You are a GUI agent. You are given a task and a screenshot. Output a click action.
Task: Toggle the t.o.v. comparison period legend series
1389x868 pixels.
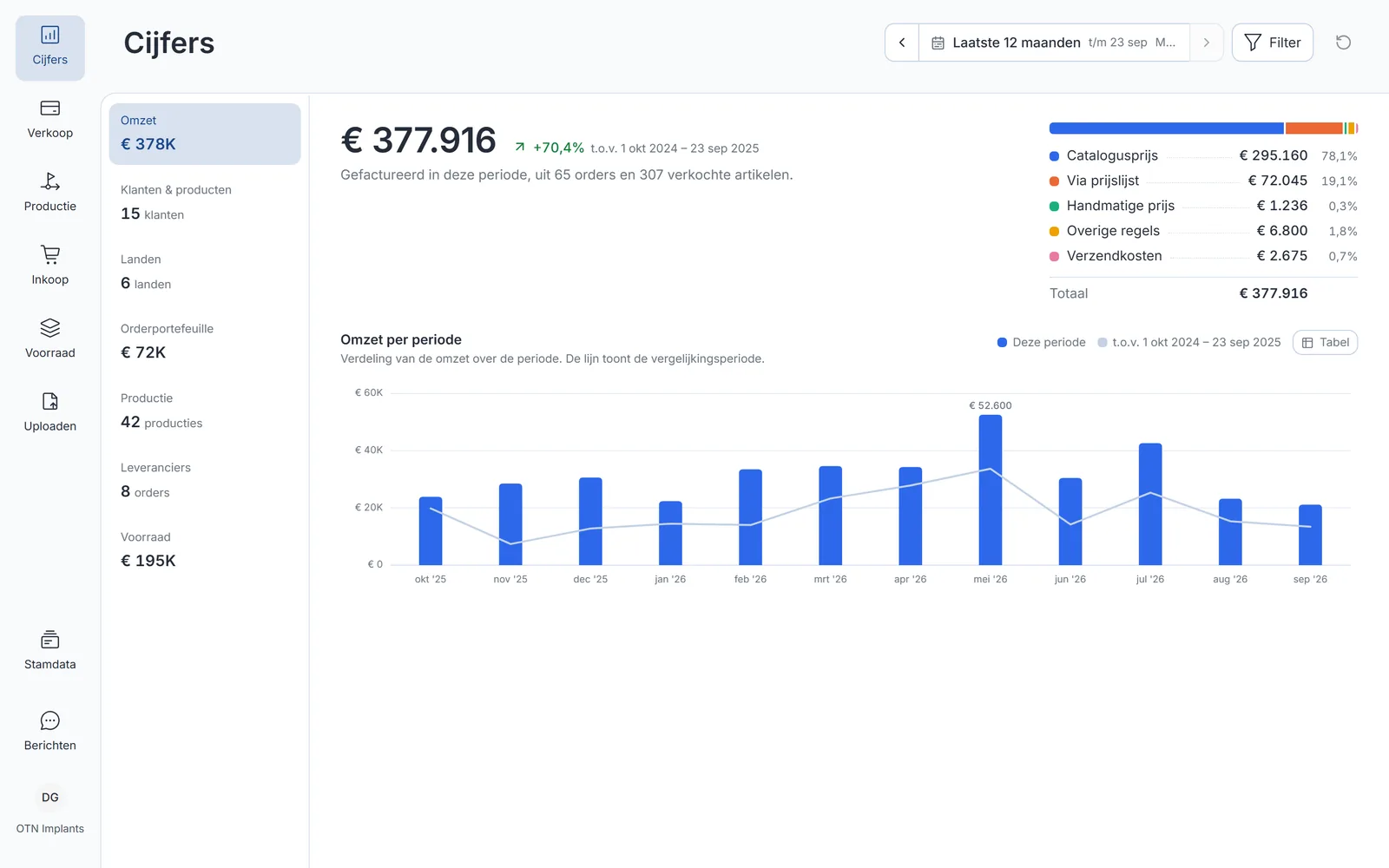click(x=1189, y=343)
